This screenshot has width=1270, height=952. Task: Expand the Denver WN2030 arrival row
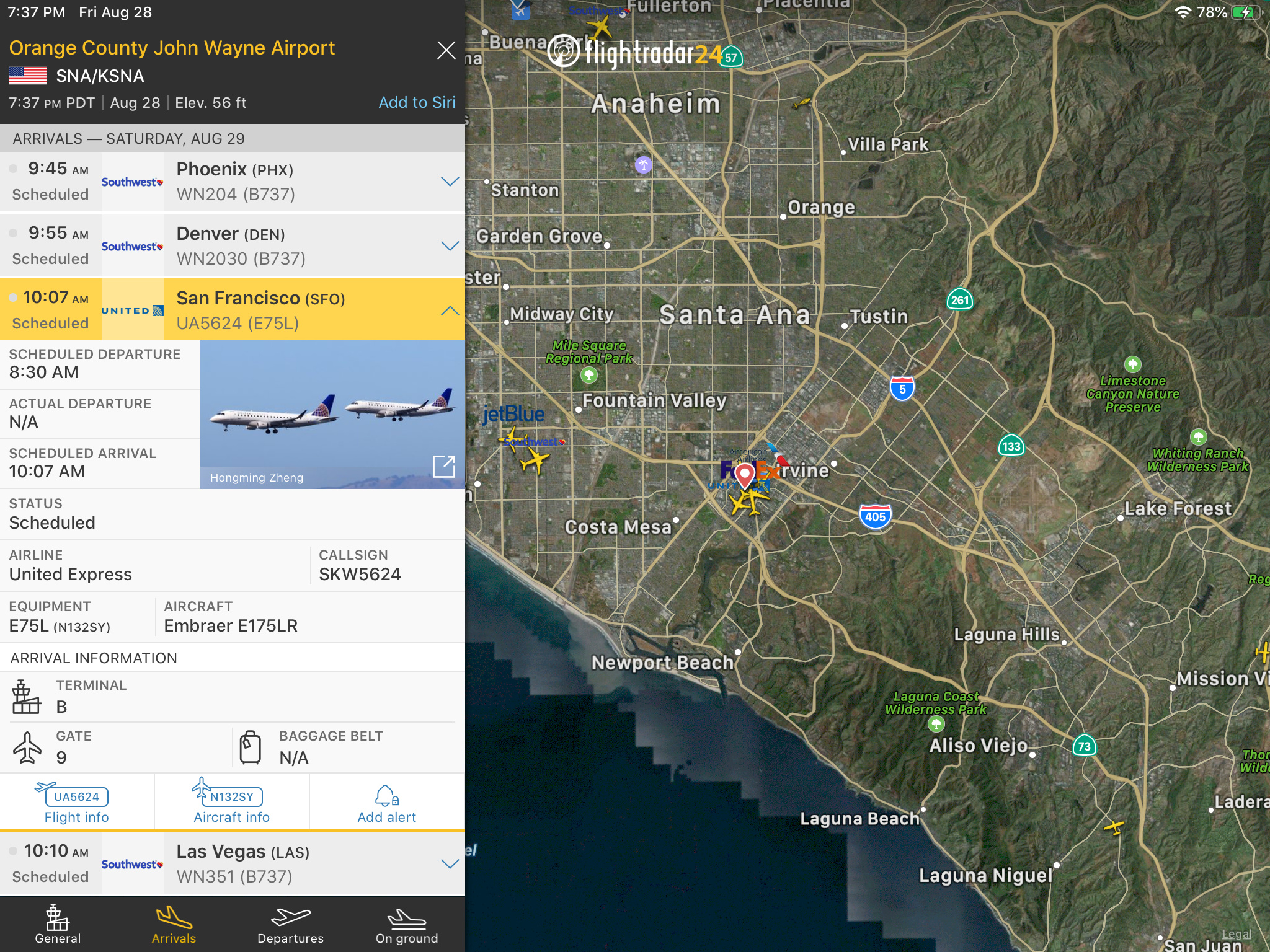tap(450, 246)
